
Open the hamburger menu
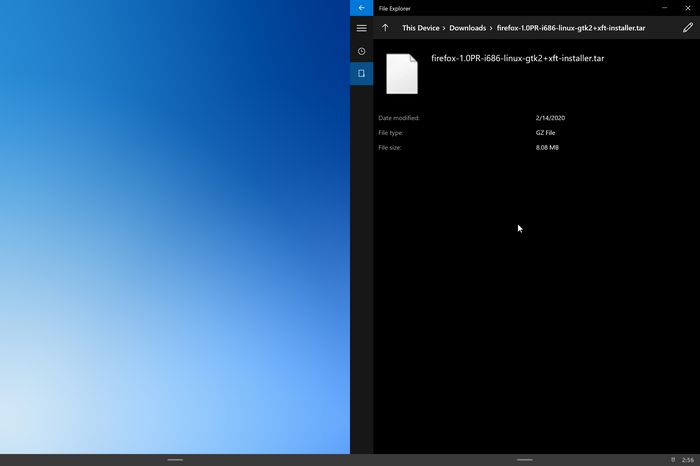click(x=362, y=28)
